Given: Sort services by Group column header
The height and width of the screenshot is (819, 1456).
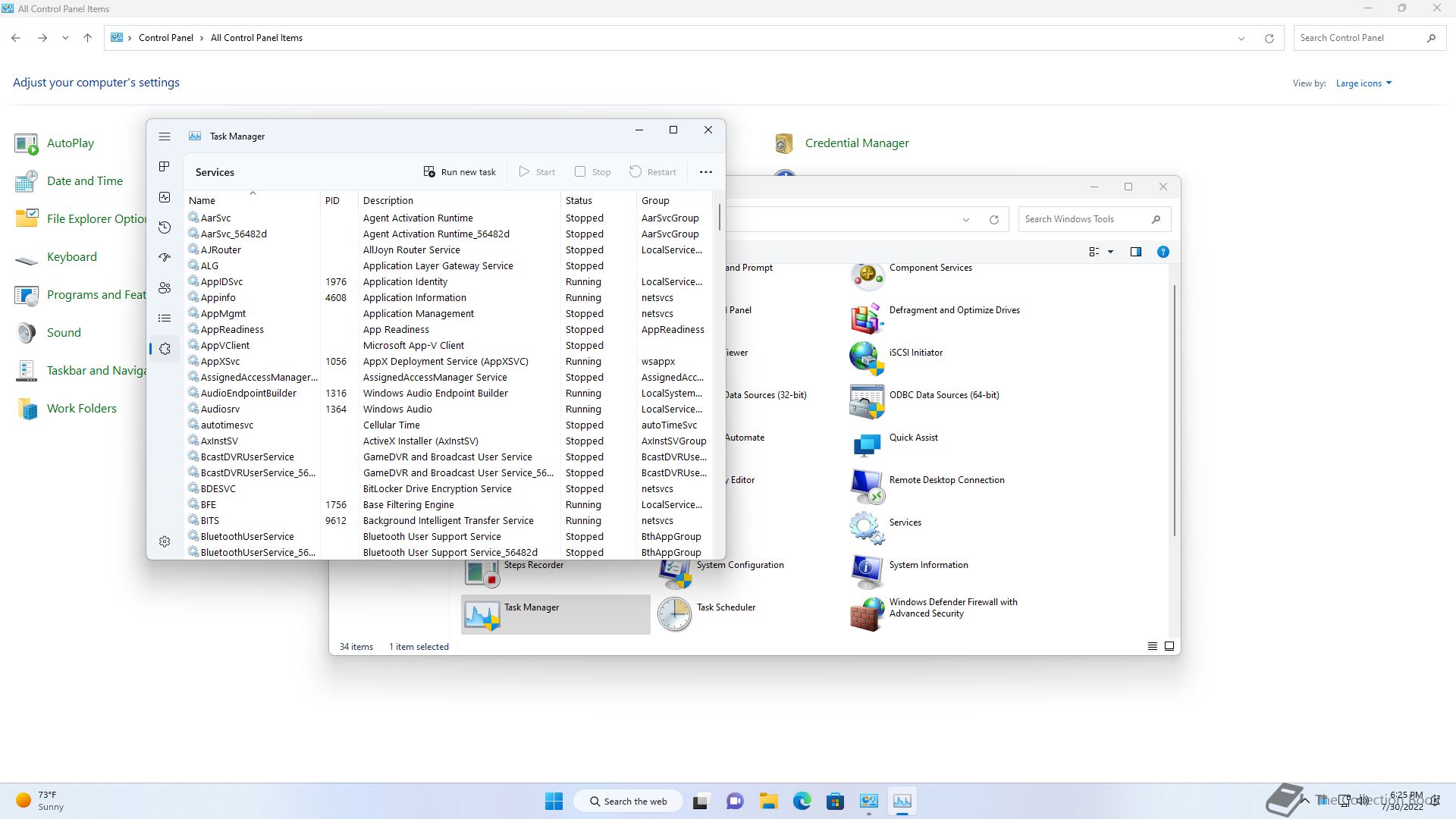Looking at the screenshot, I should [674, 200].
